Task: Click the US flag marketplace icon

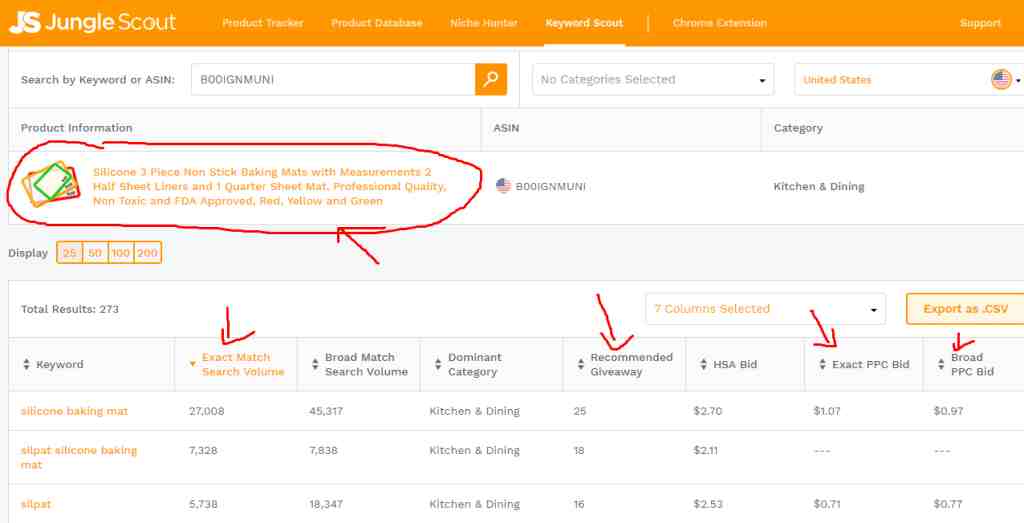Action: coord(1001,80)
